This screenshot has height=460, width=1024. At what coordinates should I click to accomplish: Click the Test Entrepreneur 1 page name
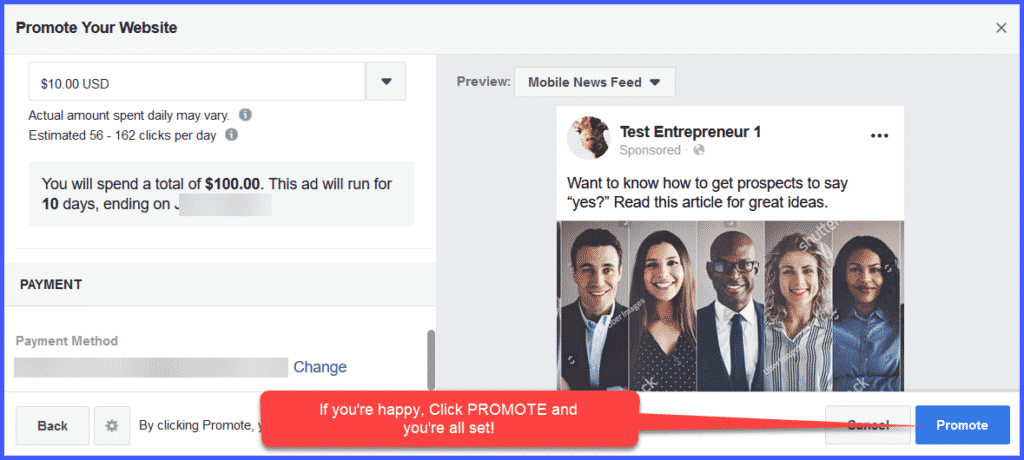tap(690, 132)
